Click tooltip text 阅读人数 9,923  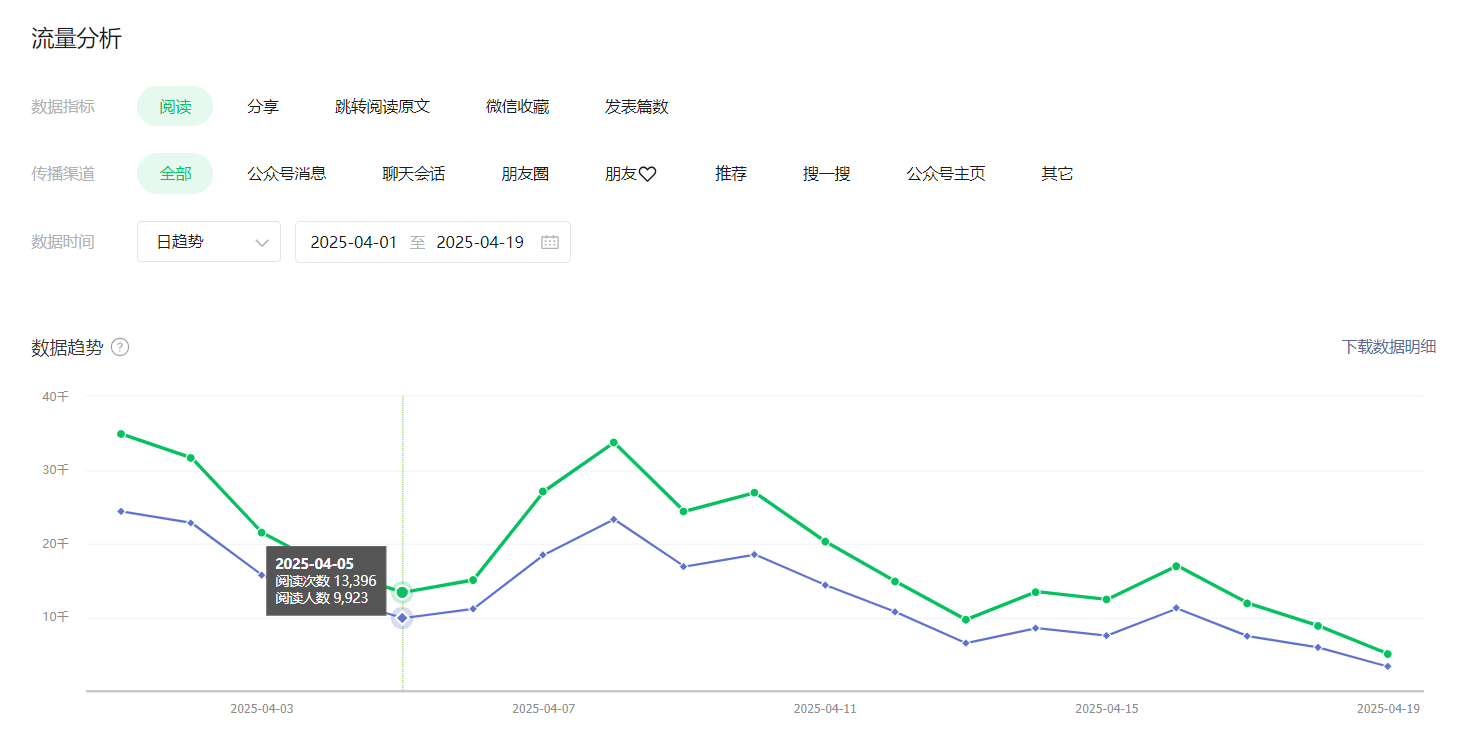point(322,598)
